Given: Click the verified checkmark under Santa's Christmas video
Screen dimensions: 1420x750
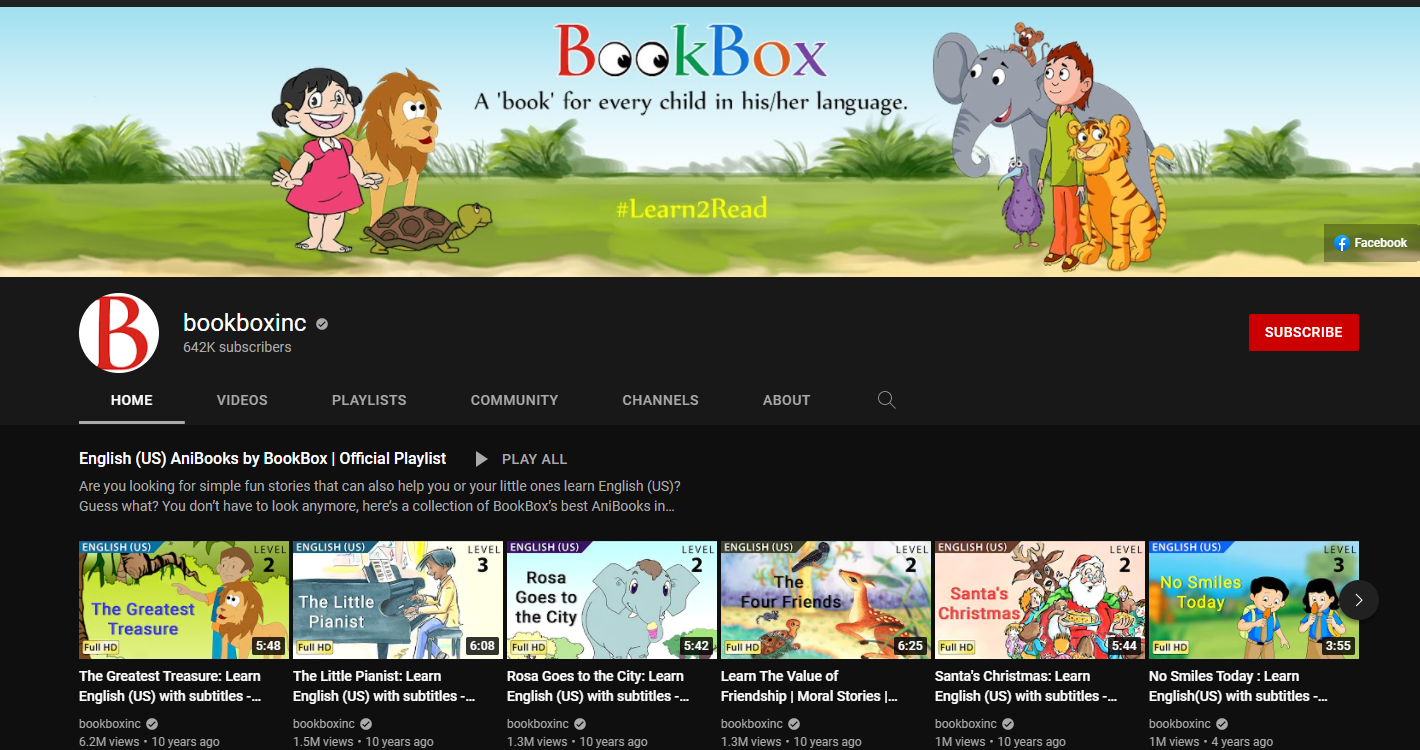Looking at the screenshot, I should [1007, 723].
